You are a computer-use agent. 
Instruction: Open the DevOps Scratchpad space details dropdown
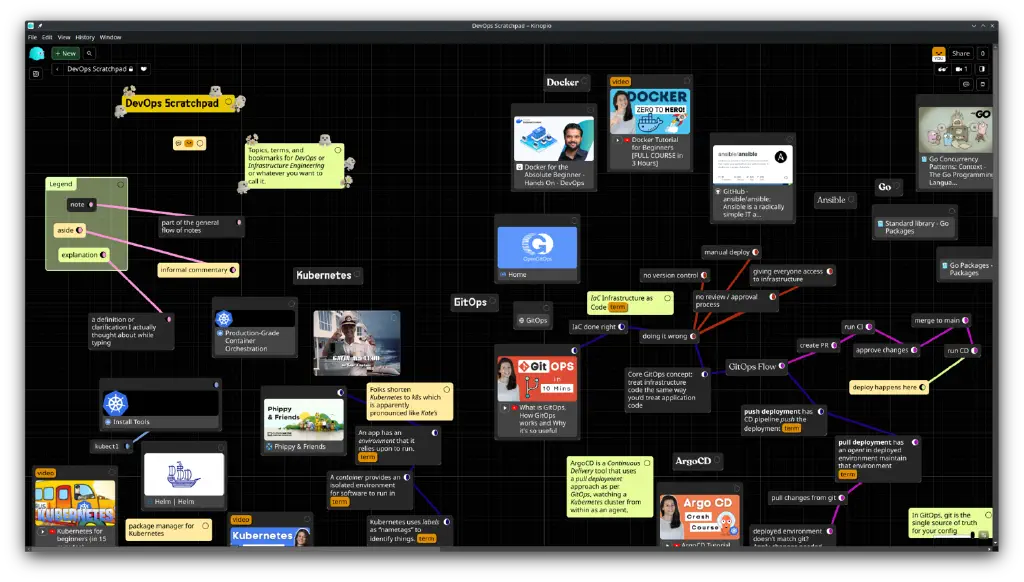coord(101,69)
